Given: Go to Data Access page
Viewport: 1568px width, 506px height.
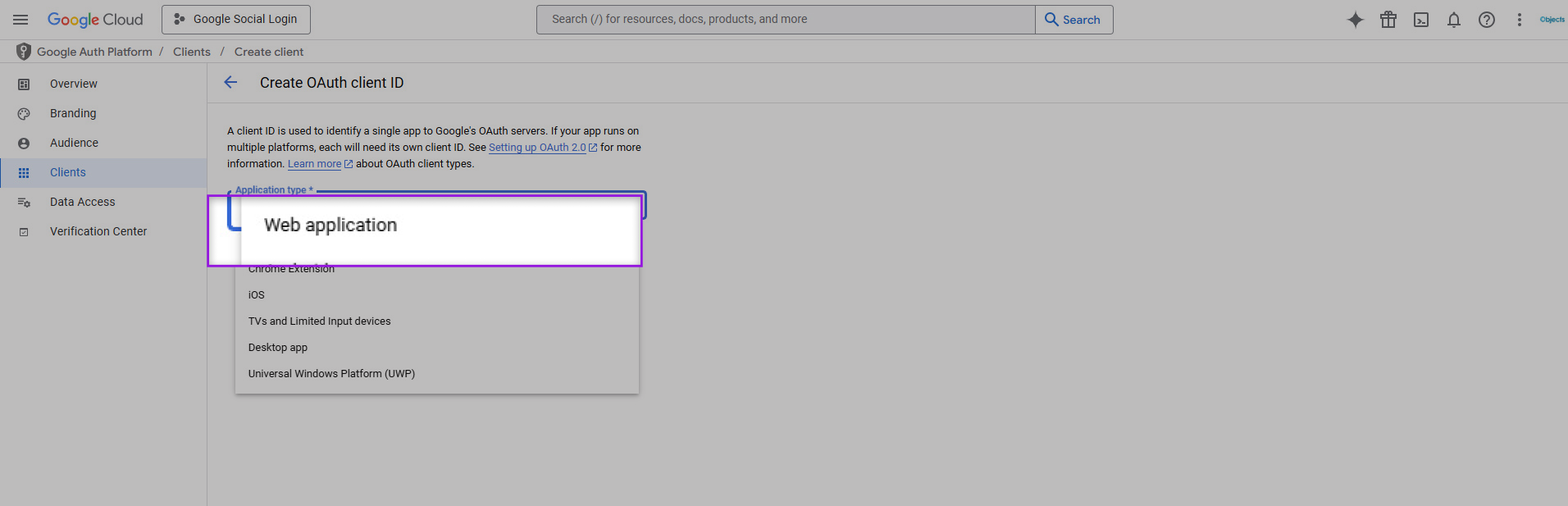Looking at the screenshot, I should [x=82, y=202].
